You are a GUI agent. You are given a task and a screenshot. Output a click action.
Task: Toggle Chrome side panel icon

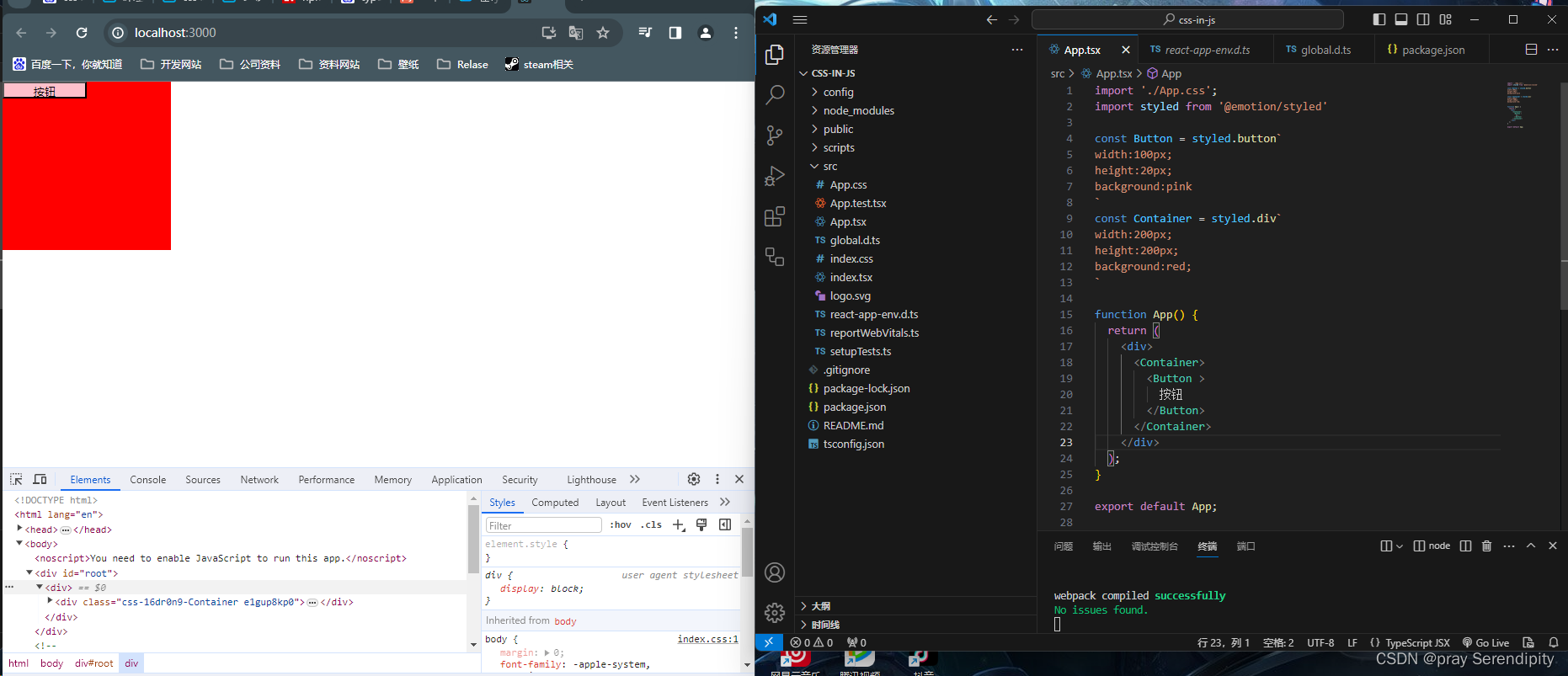coord(675,33)
